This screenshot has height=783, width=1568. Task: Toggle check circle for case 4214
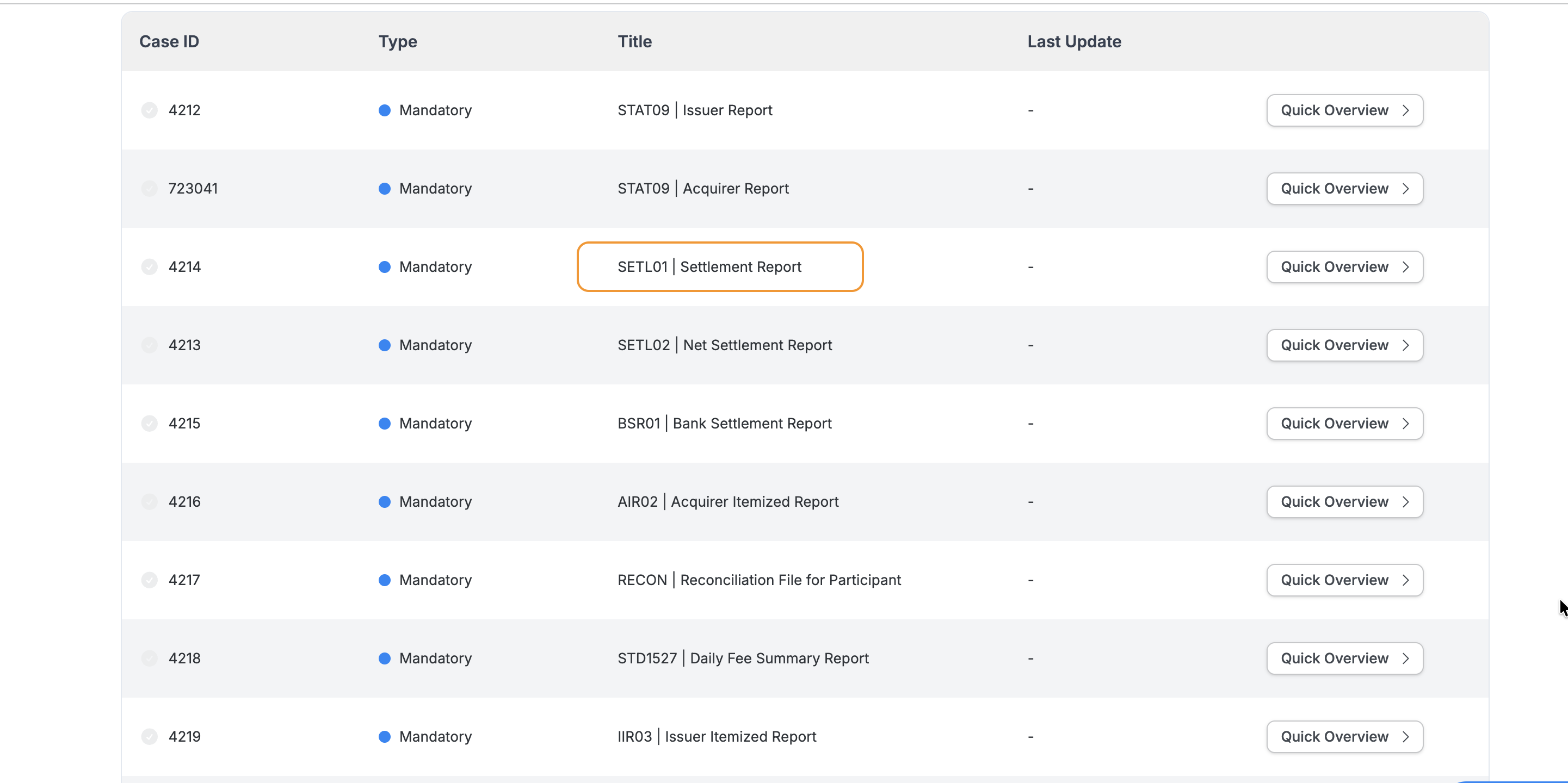[x=149, y=266]
